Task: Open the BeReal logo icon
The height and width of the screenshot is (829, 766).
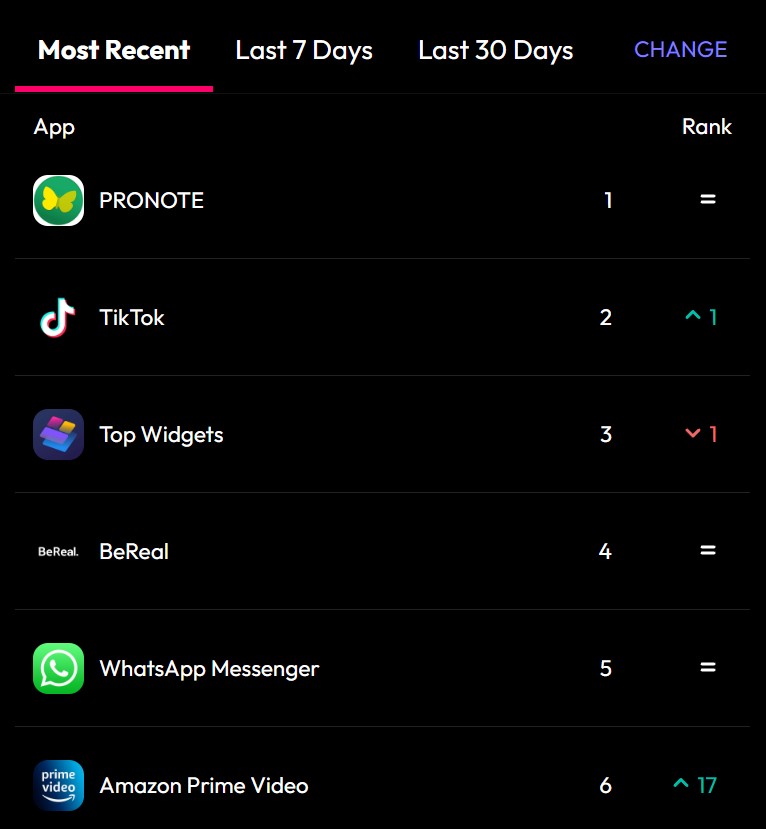Action: tap(58, 551)
